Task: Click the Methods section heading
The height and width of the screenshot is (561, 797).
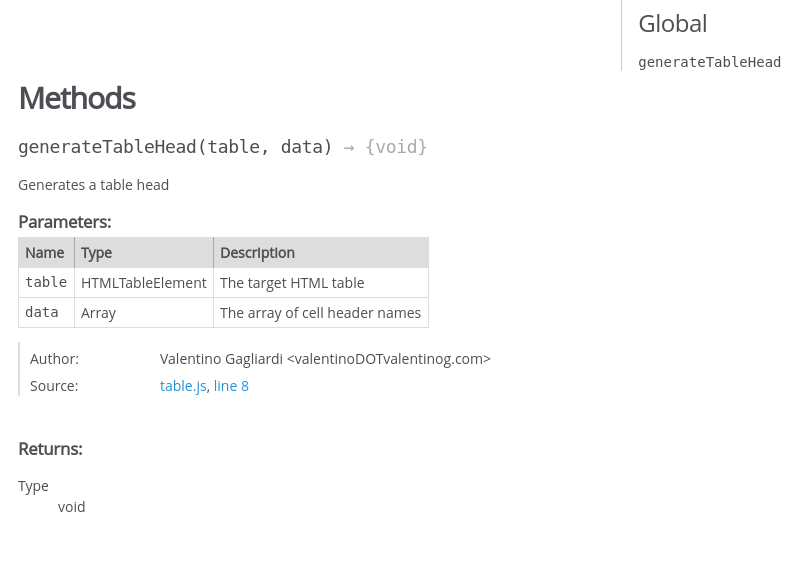Action: pyautogui.click(x=77, y=98)
